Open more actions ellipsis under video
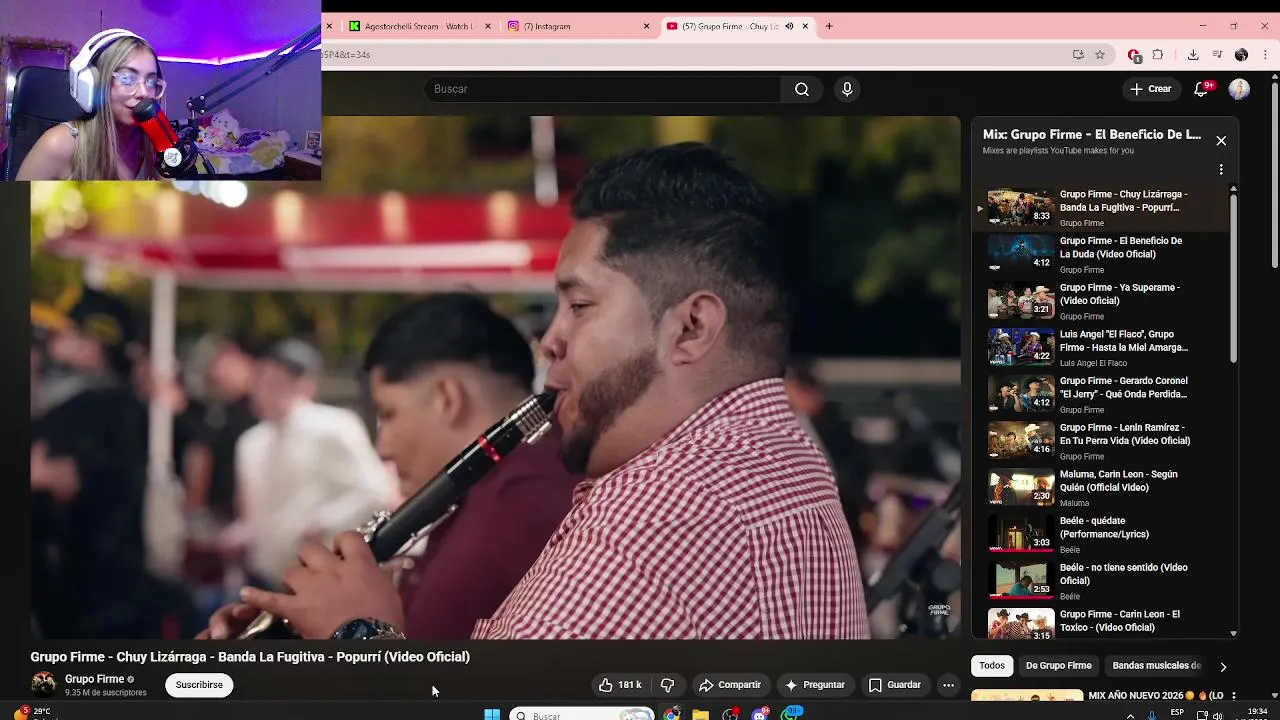The image size is (1280, 720). pos(948,685)
